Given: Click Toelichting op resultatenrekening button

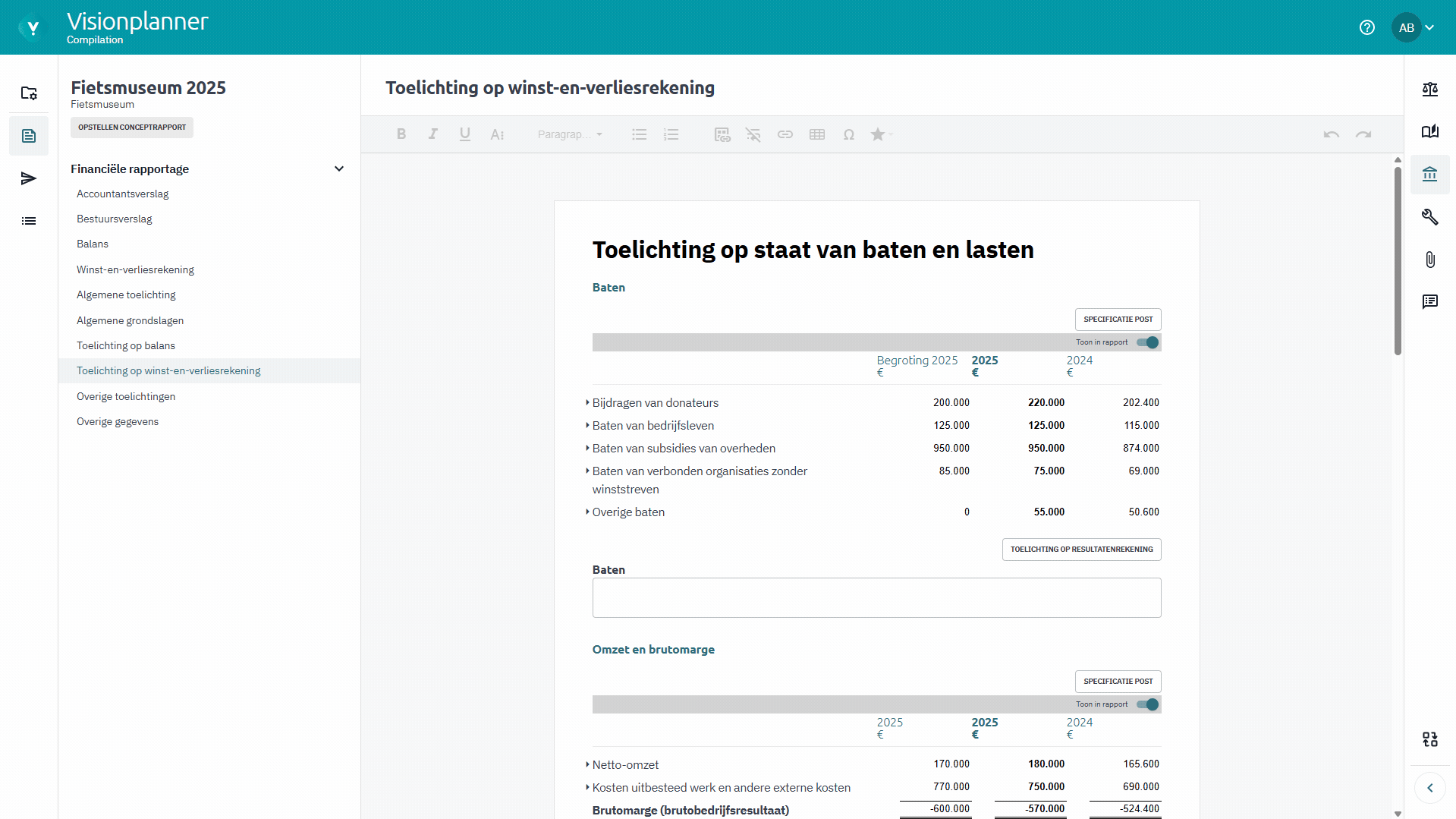Looking at the screenshot, I should (x=1081, y=550).
